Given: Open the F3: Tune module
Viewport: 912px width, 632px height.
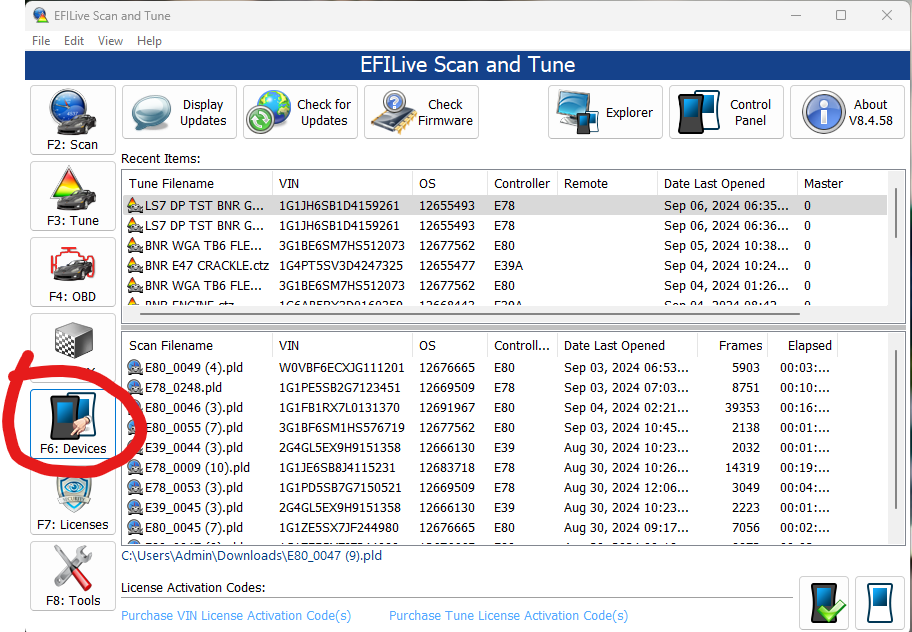Looking at the screenshot, I should tap(73, 196).
